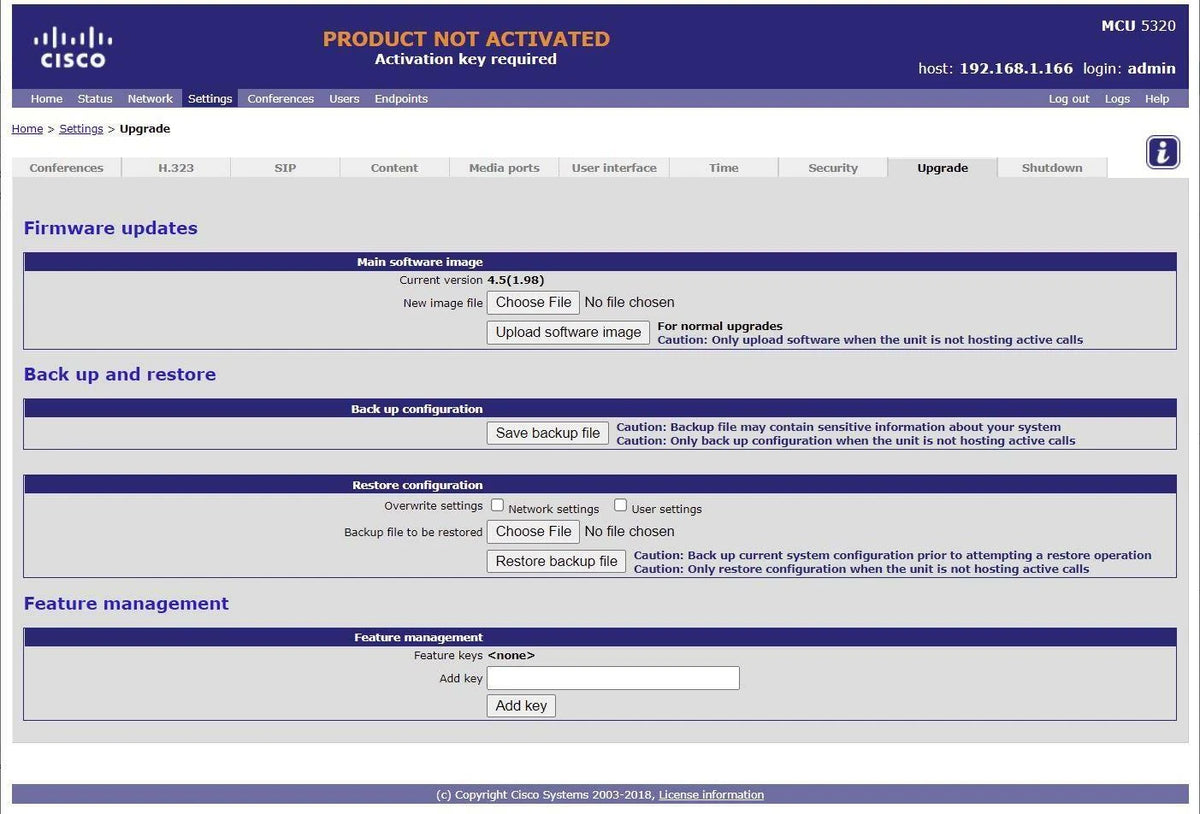Open the page help info icon
1200x814 pixels.
click(1162, 152)
